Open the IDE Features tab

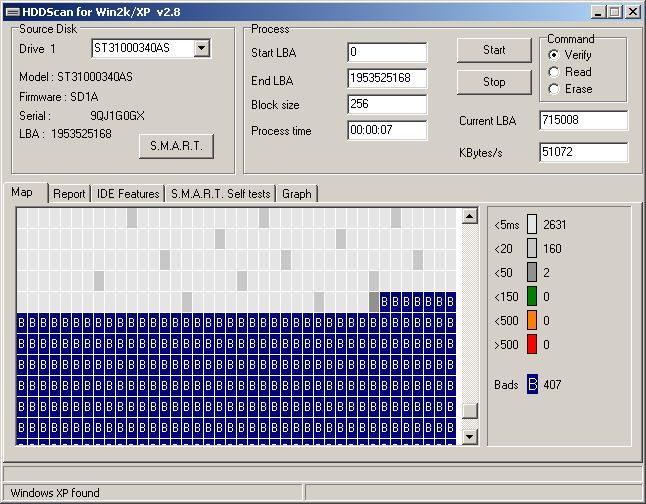pyautogui.click(x=128, y=194)
